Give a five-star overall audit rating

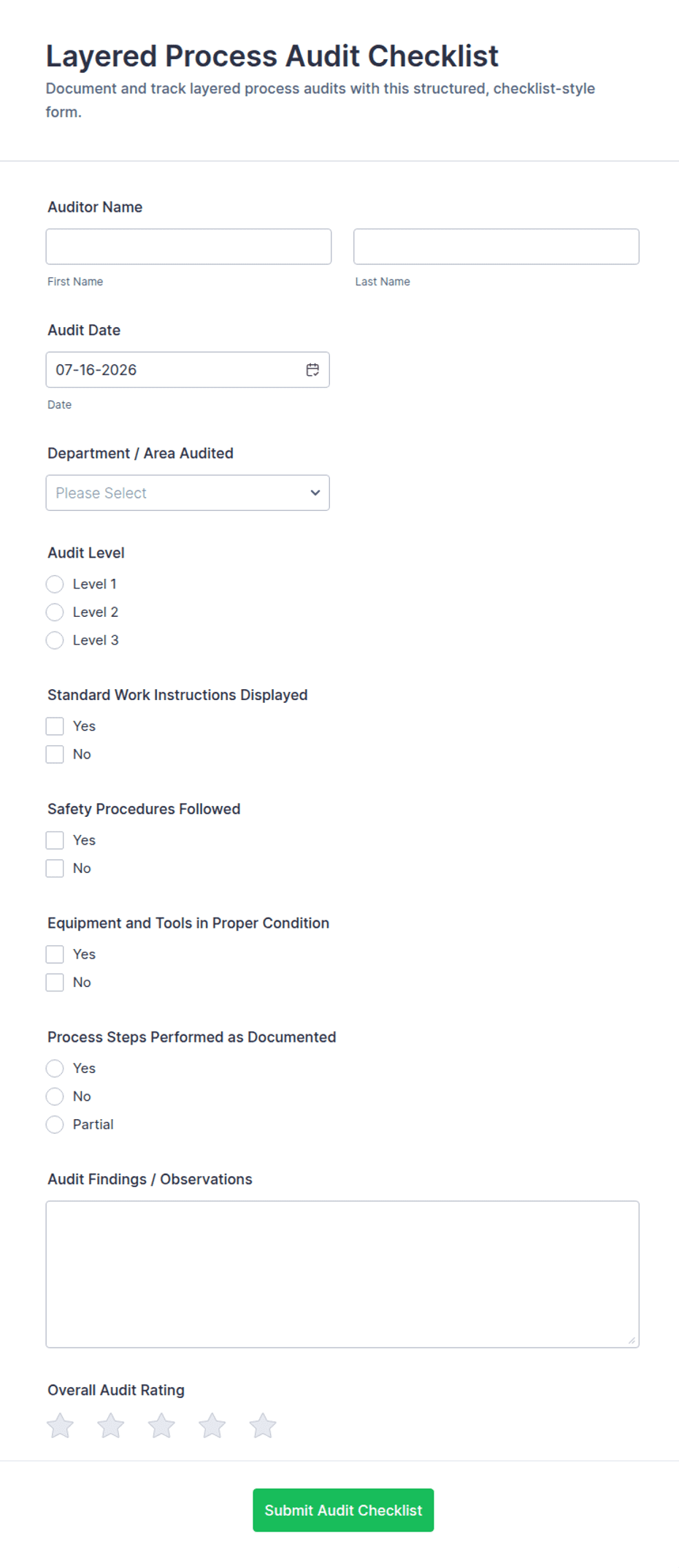pyautogui.click(x=263, y=1425)
